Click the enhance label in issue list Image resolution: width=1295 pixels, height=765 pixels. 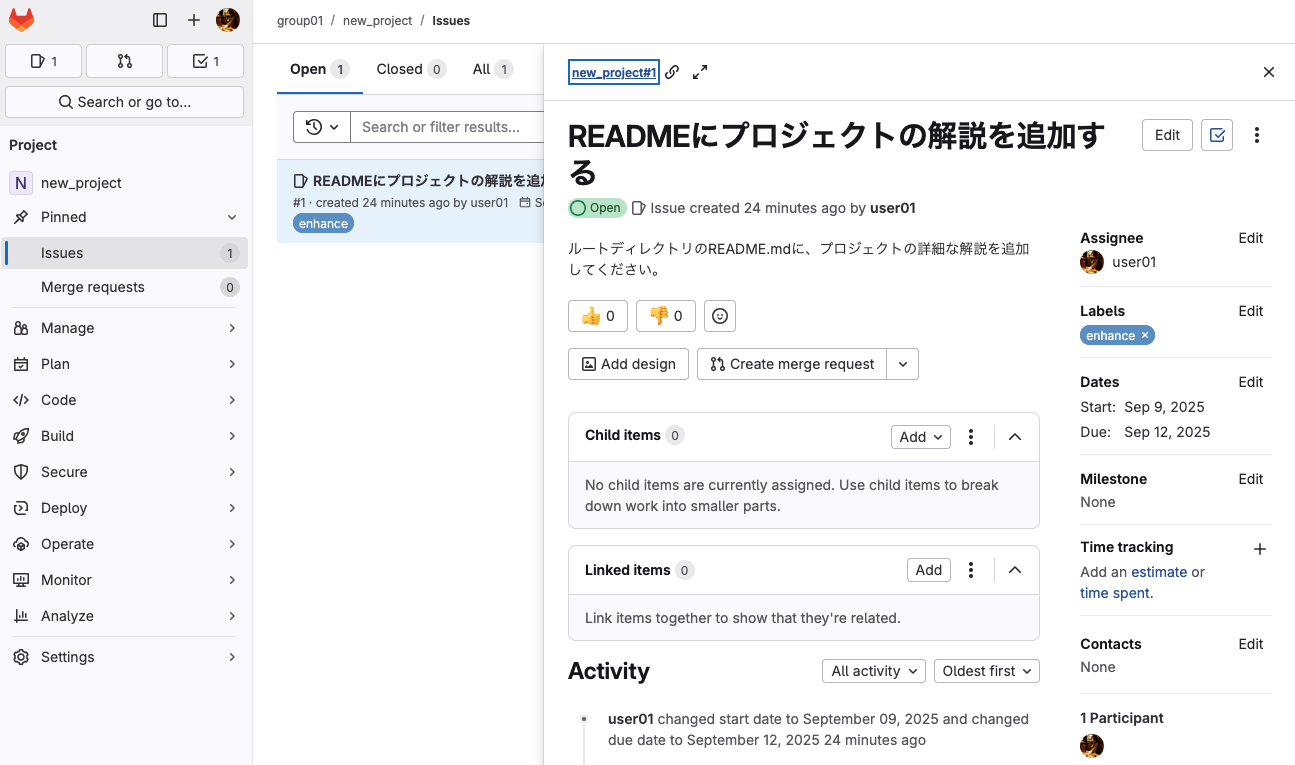(323, 224)
